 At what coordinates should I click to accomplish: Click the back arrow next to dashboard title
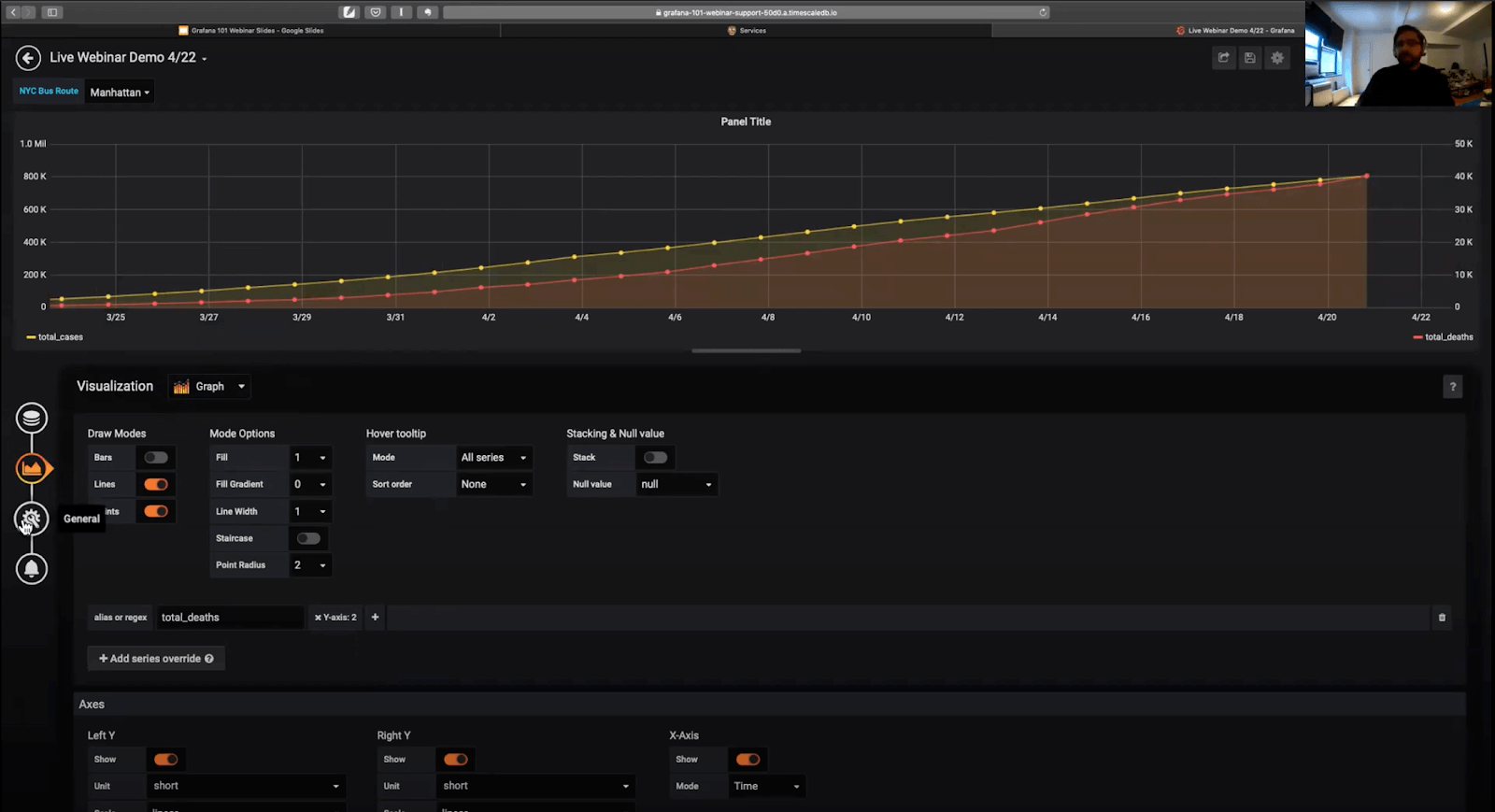coord(28,58)
